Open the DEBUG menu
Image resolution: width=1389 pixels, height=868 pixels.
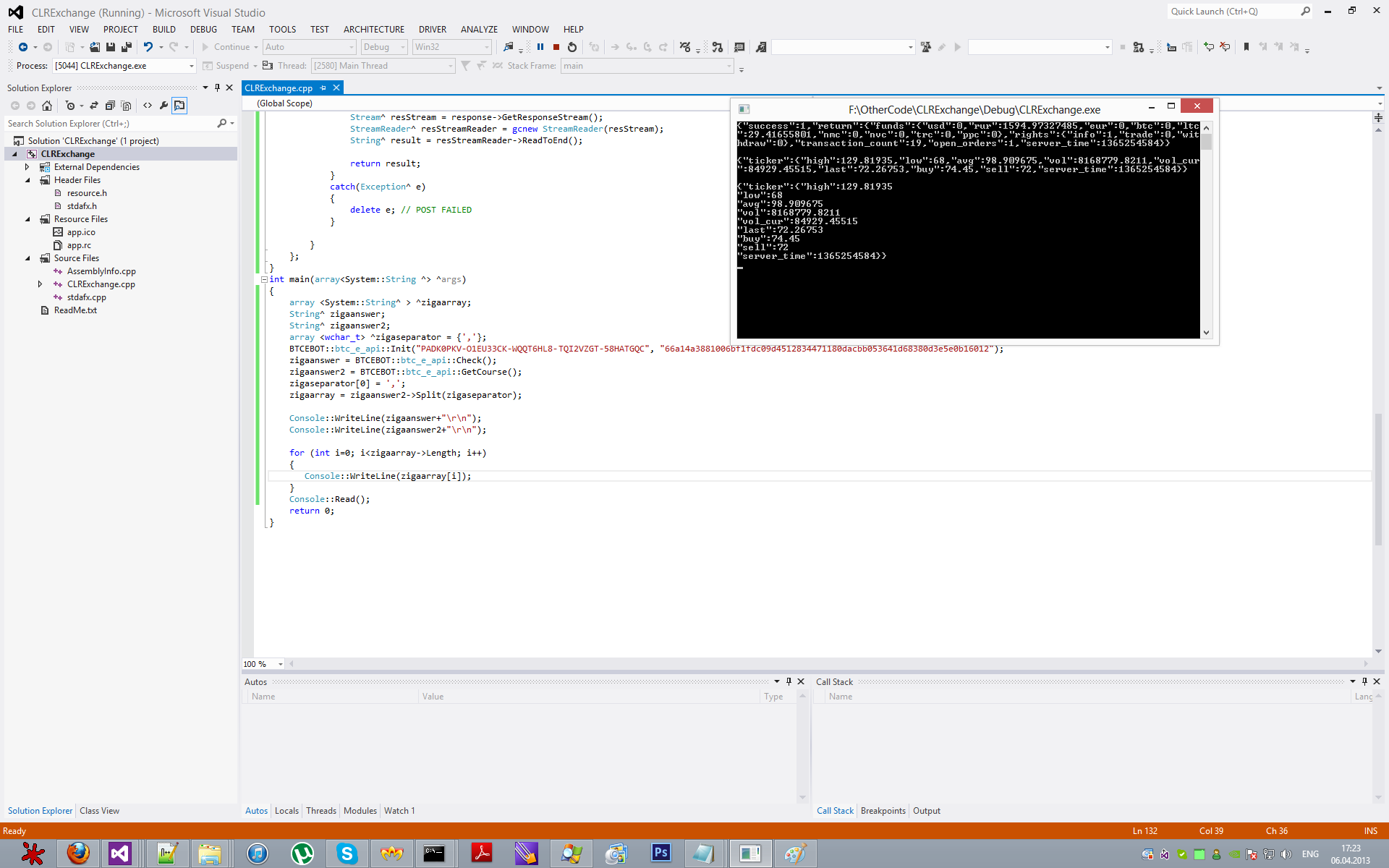click(x=203, y=30)
